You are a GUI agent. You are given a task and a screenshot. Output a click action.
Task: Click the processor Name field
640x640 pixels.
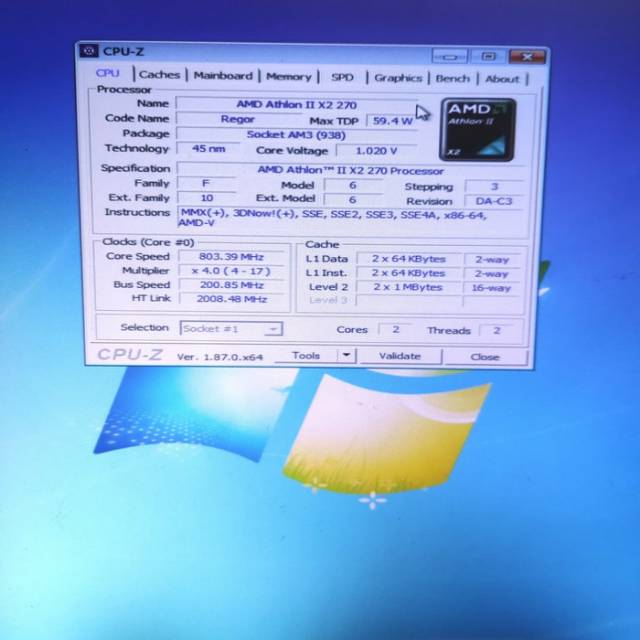point(296,104)
